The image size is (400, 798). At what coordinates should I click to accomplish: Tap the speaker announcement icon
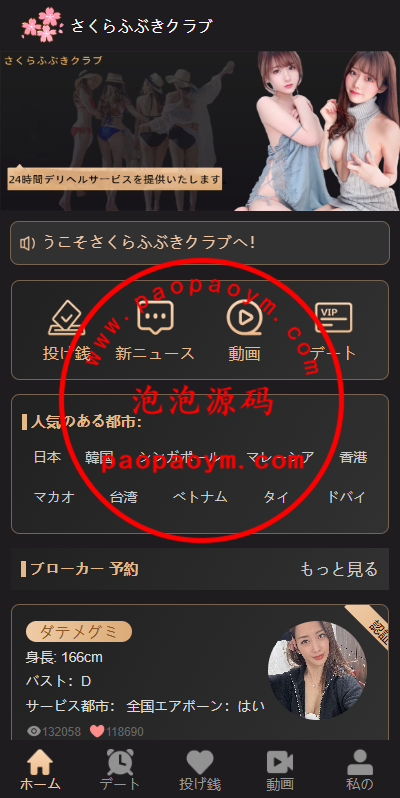click(27, 243)
